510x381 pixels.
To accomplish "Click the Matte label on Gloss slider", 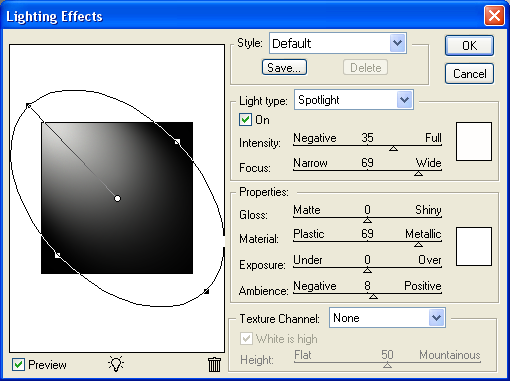I will 307,210.
